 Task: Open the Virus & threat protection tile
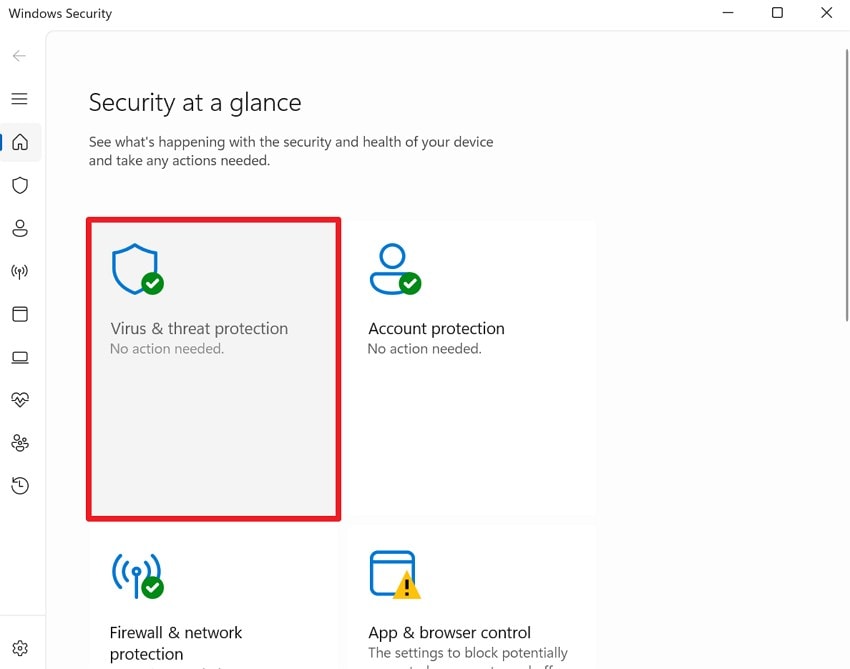(x=213, y=369)
